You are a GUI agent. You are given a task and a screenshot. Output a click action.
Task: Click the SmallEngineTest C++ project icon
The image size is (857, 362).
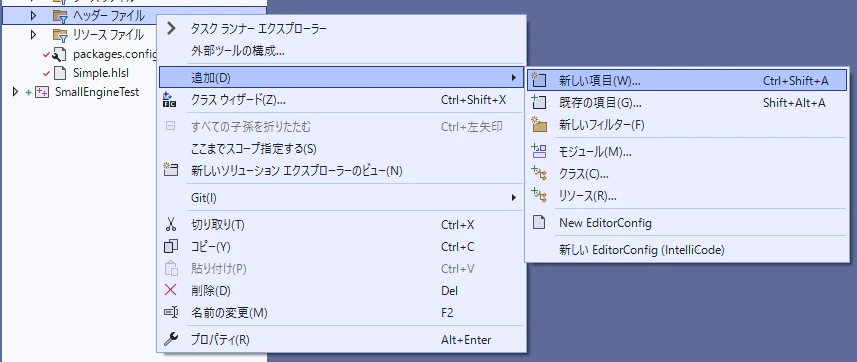(42, 92)
